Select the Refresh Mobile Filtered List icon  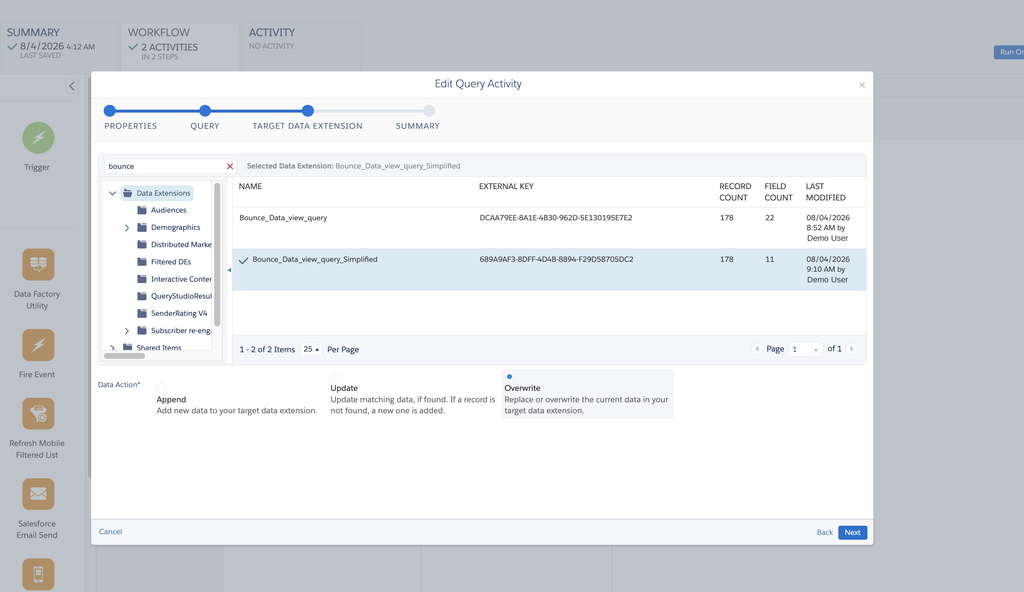(x=39, y=414)
